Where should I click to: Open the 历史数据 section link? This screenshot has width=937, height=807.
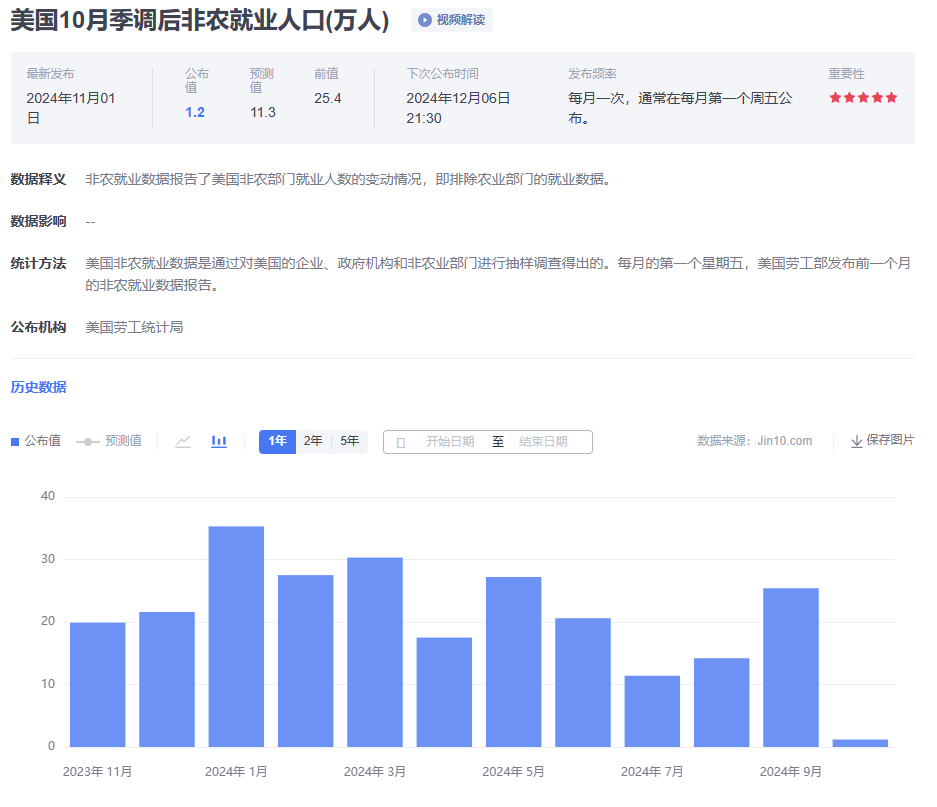[37, 387]
